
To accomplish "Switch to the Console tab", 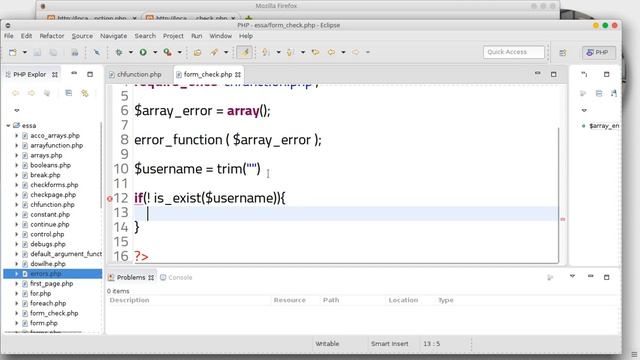I will 176,278.
